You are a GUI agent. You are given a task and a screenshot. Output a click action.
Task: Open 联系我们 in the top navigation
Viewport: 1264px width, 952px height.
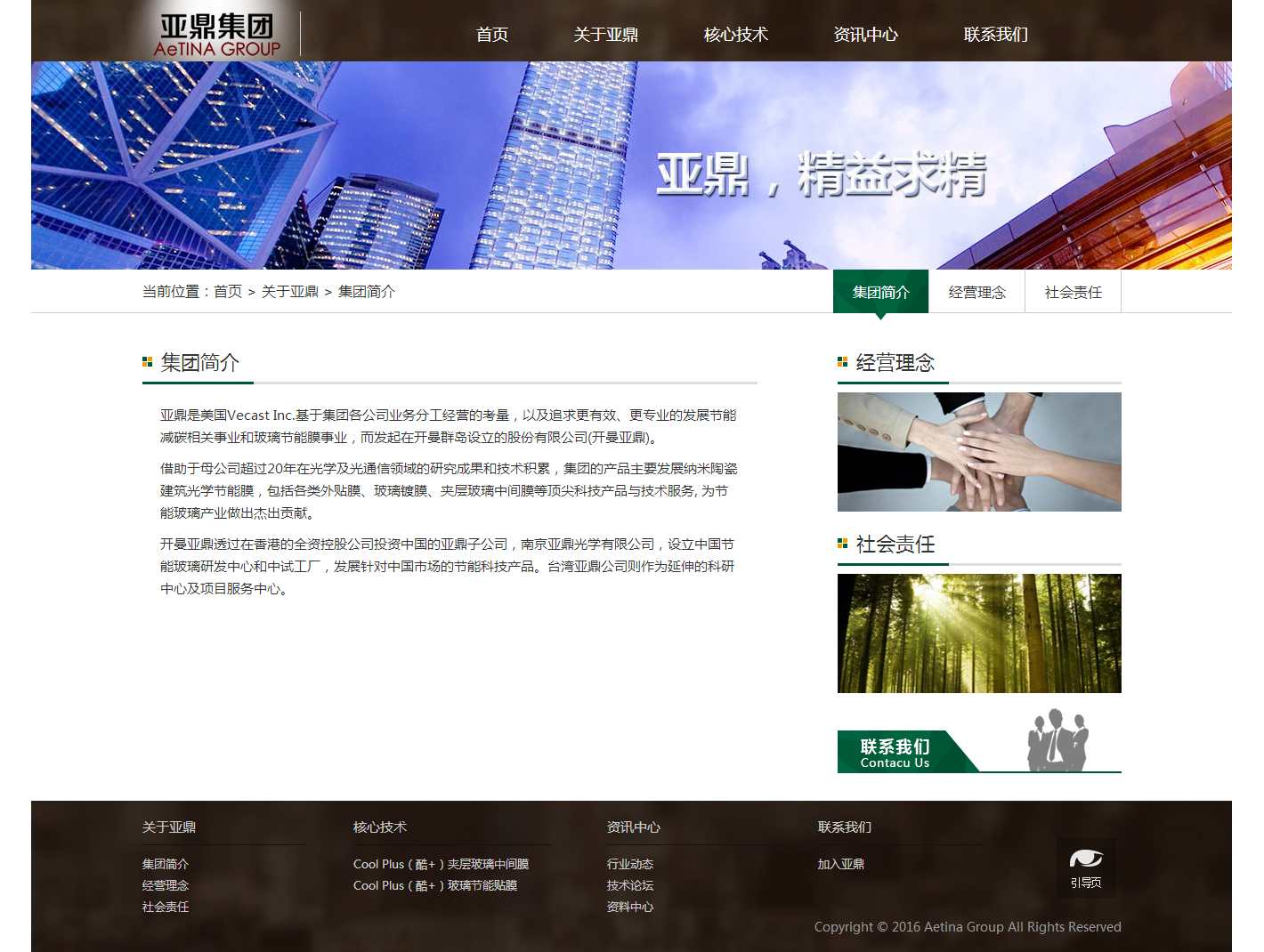point(996,35)
